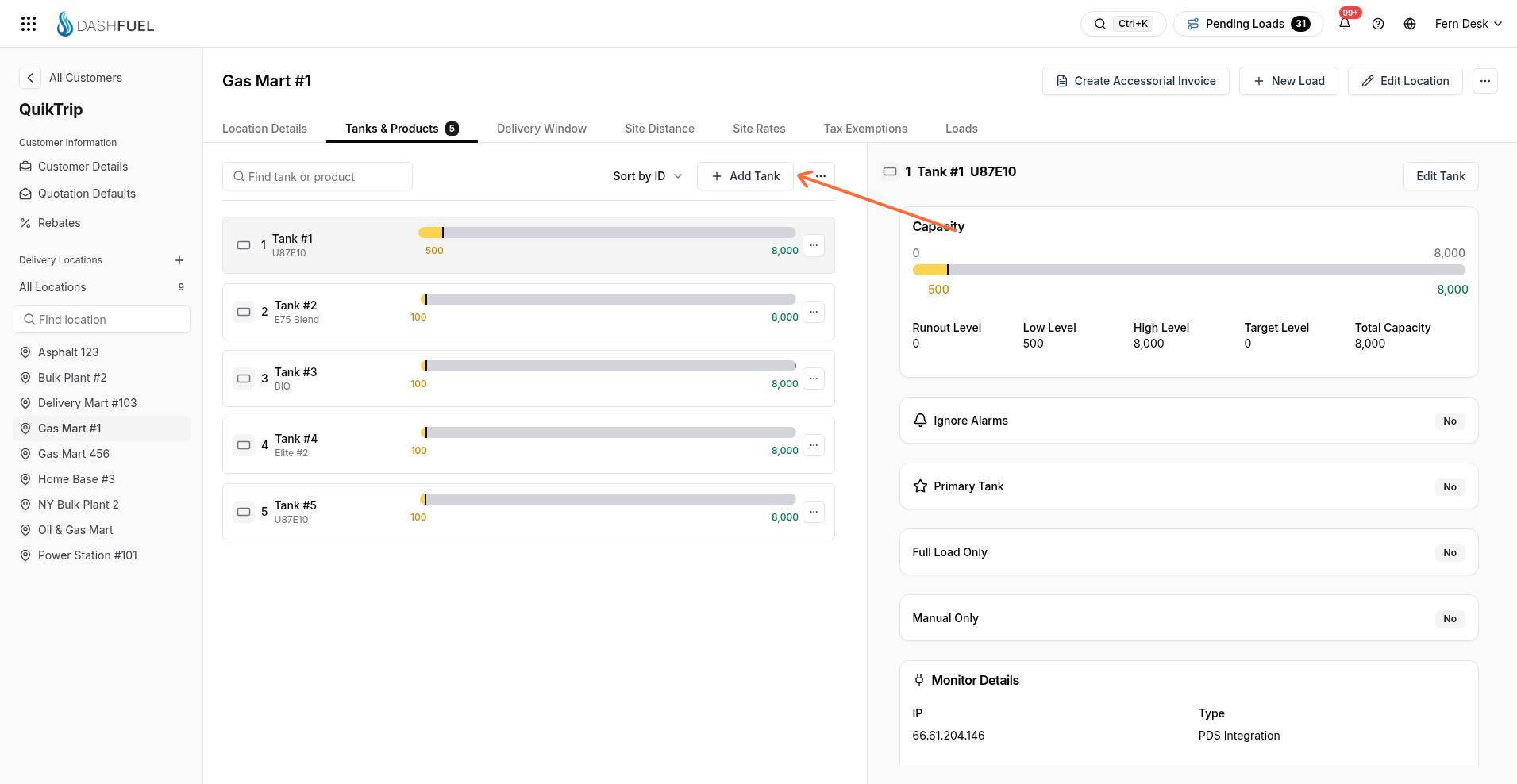Open the apps grid menu icon
1517x784 pixels.
29,24
